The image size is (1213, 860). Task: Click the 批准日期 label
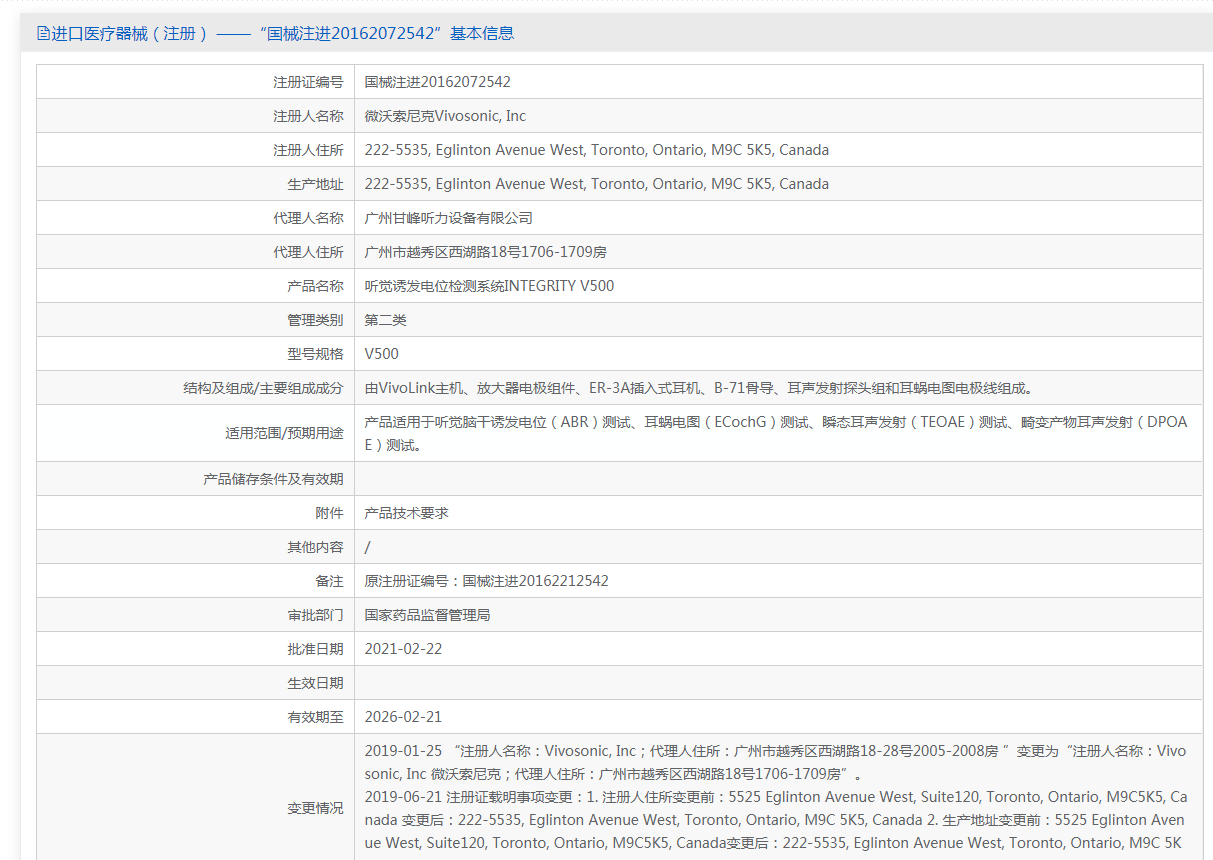(316, 649)
